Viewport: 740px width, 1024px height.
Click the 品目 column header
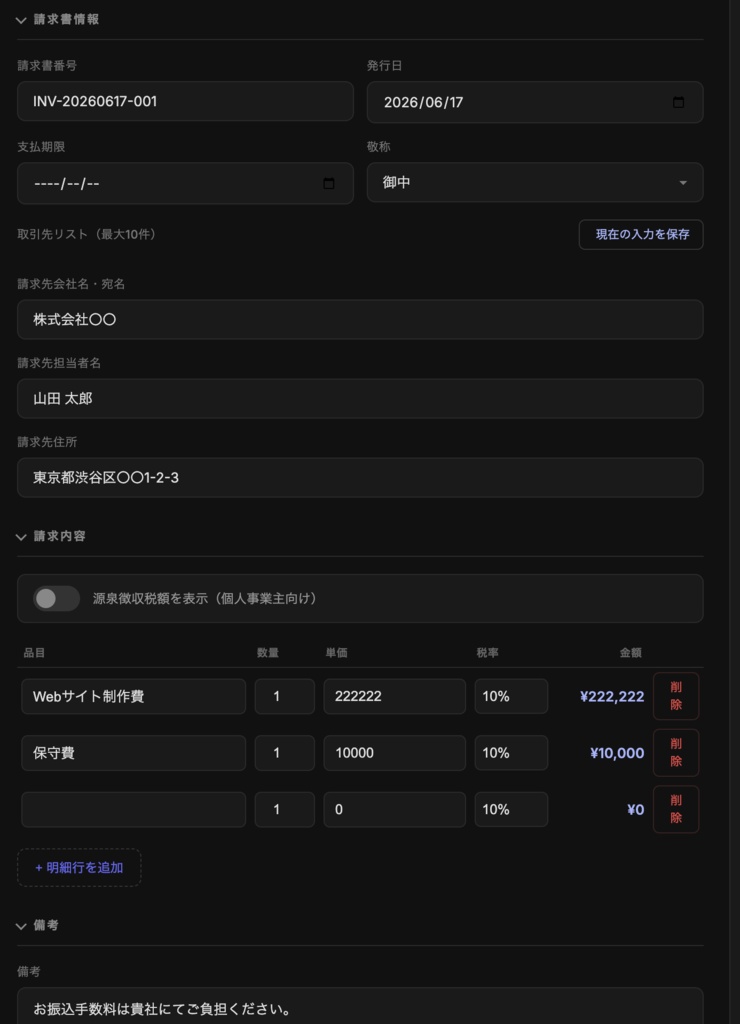point(34,652)
